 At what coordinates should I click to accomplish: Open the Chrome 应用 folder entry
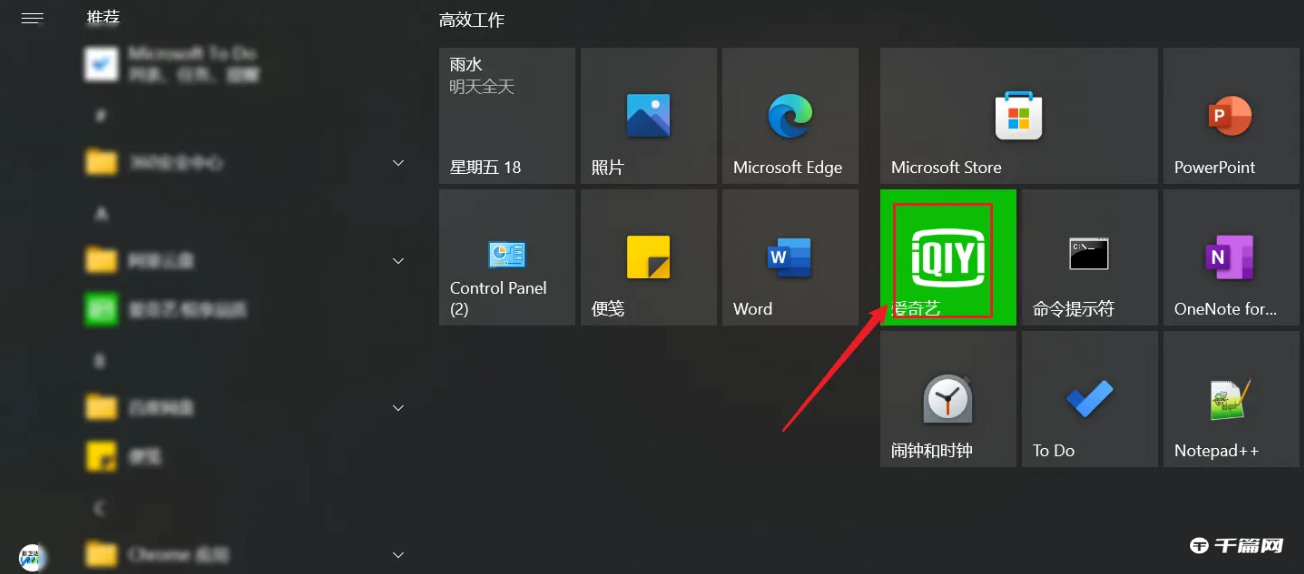pyautogui.click(x=245, y=553)
